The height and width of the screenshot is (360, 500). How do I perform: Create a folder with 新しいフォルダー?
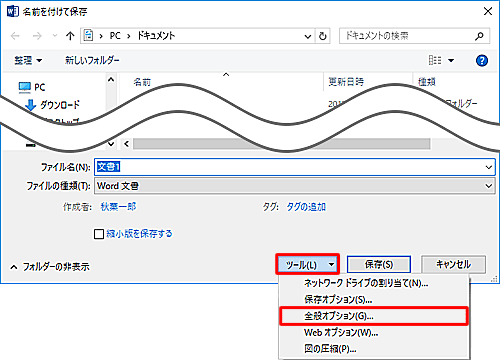(x=92, y=60)
